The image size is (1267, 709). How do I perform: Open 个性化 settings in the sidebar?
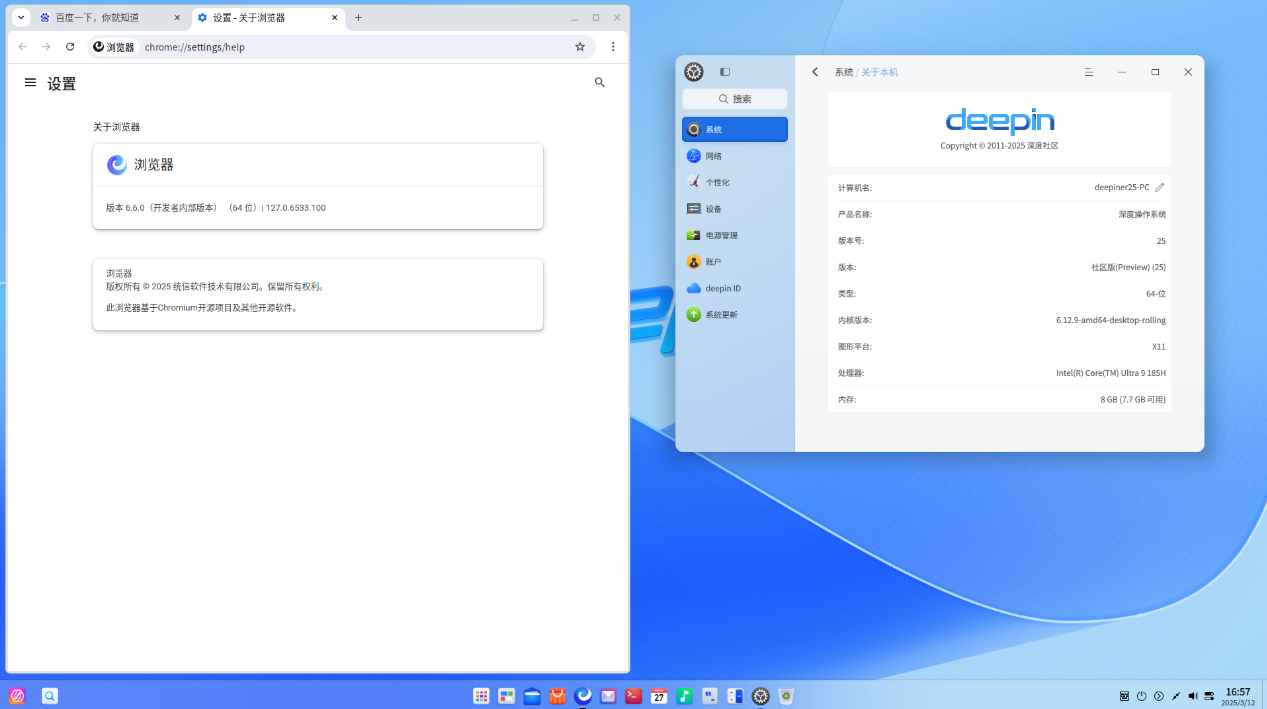pyautogui.click(x=735, y=182)
